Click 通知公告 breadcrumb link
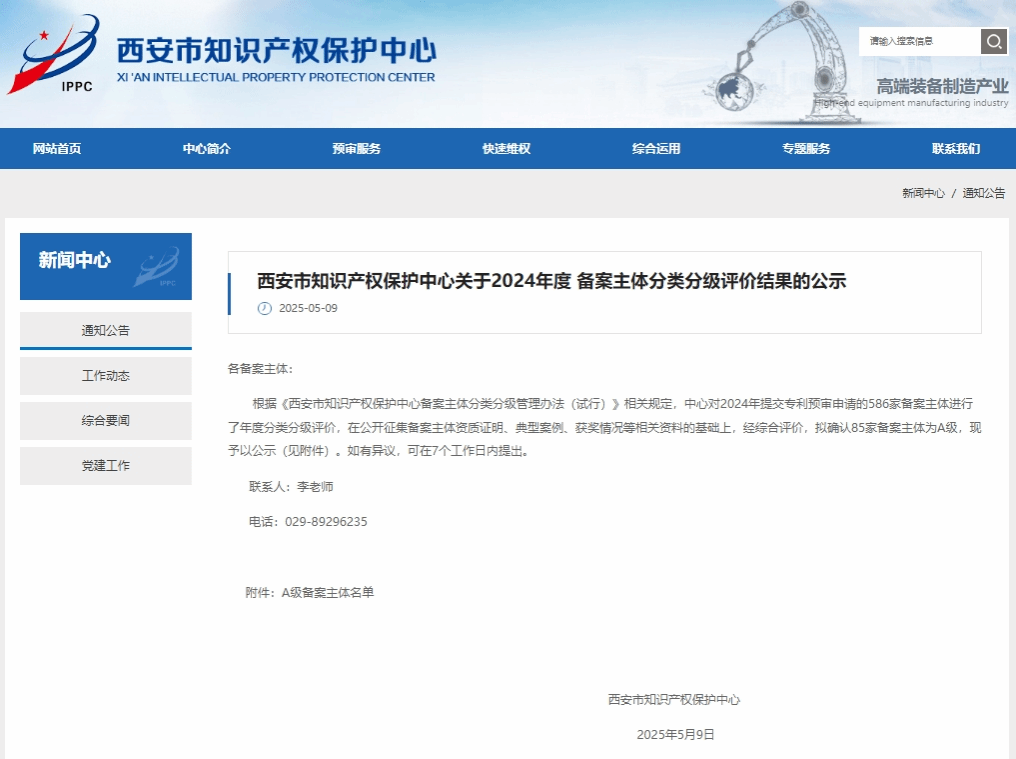This screenshot has width=1016, height=759. click(x=984, y=193)
